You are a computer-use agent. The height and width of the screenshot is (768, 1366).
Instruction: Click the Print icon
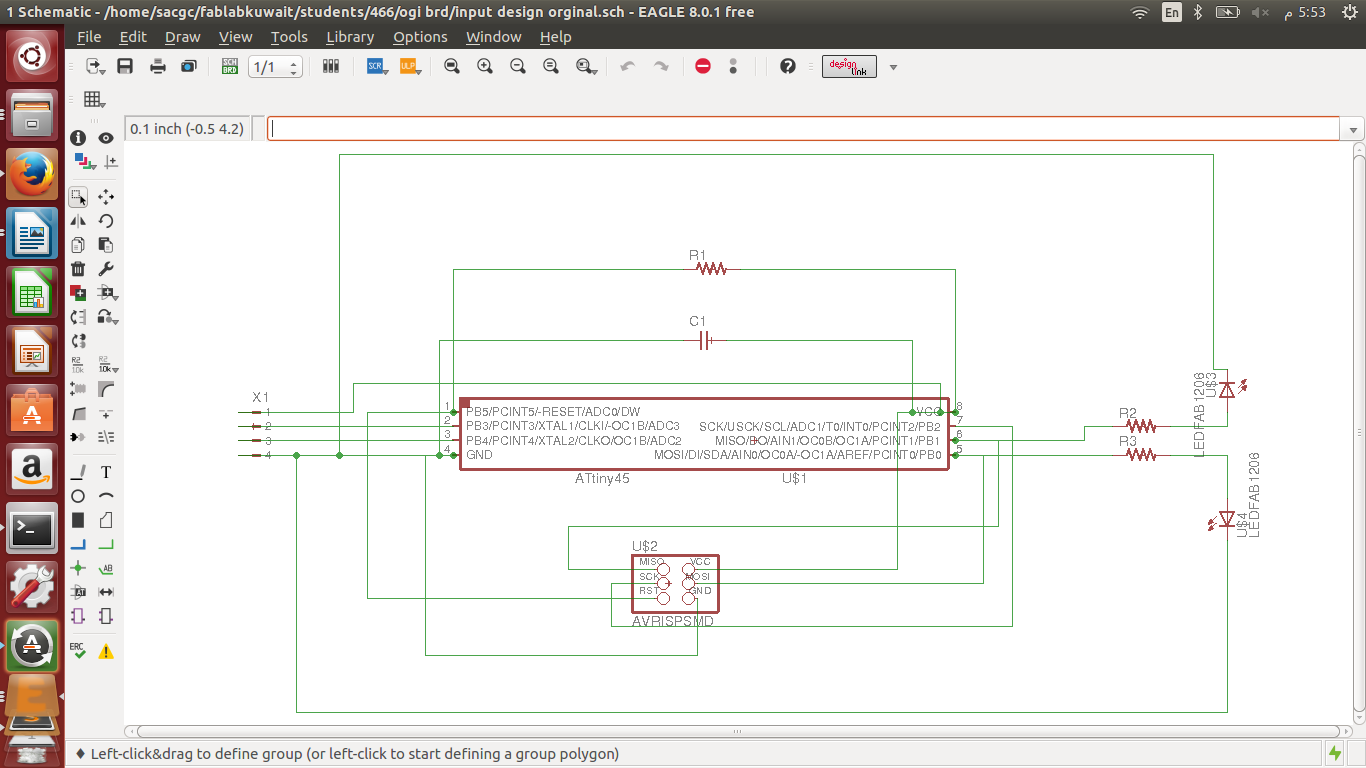pyautogui.click(x=157, y=66)
